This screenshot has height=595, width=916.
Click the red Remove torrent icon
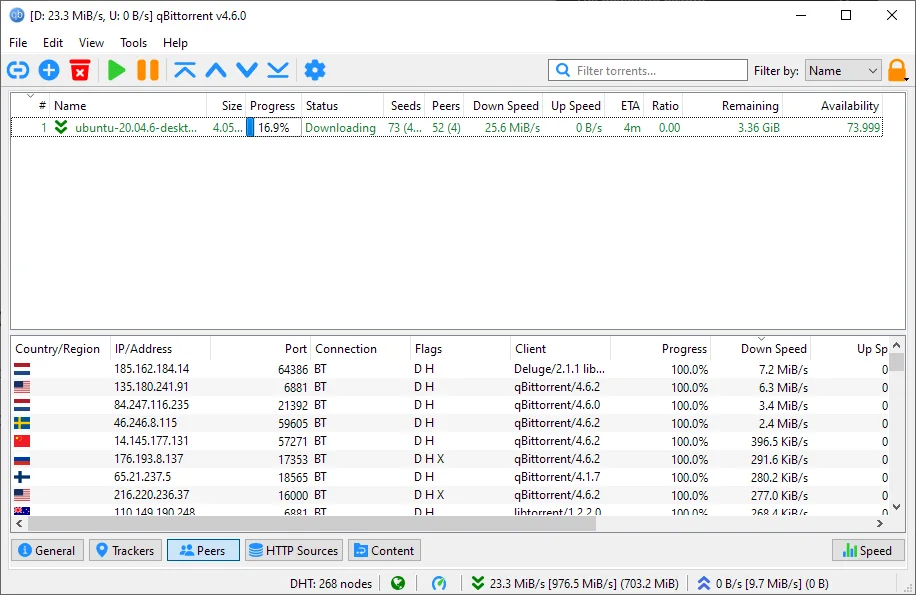(x=80, y=71)
